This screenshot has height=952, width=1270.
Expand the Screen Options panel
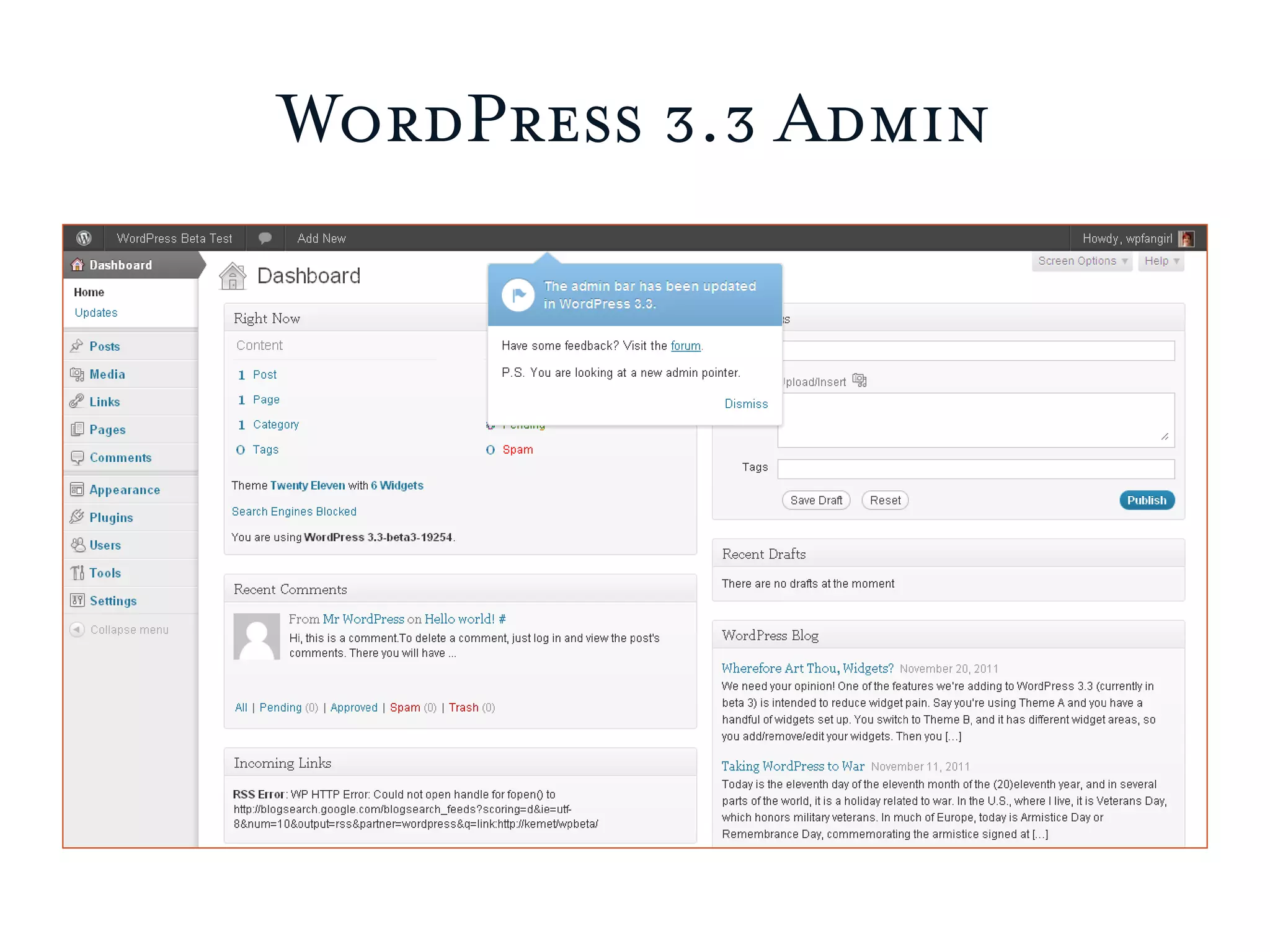(x=1082, y=261)
